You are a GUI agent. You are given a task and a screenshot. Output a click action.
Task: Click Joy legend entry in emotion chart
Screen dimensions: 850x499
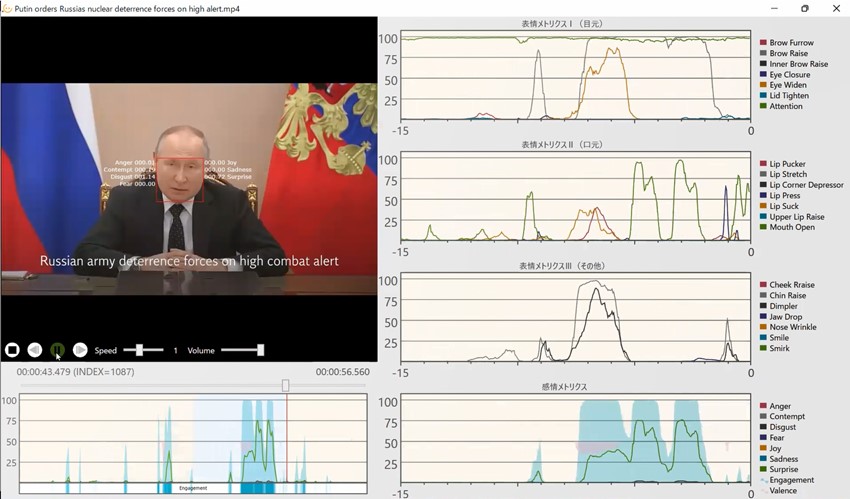[770, 448]
